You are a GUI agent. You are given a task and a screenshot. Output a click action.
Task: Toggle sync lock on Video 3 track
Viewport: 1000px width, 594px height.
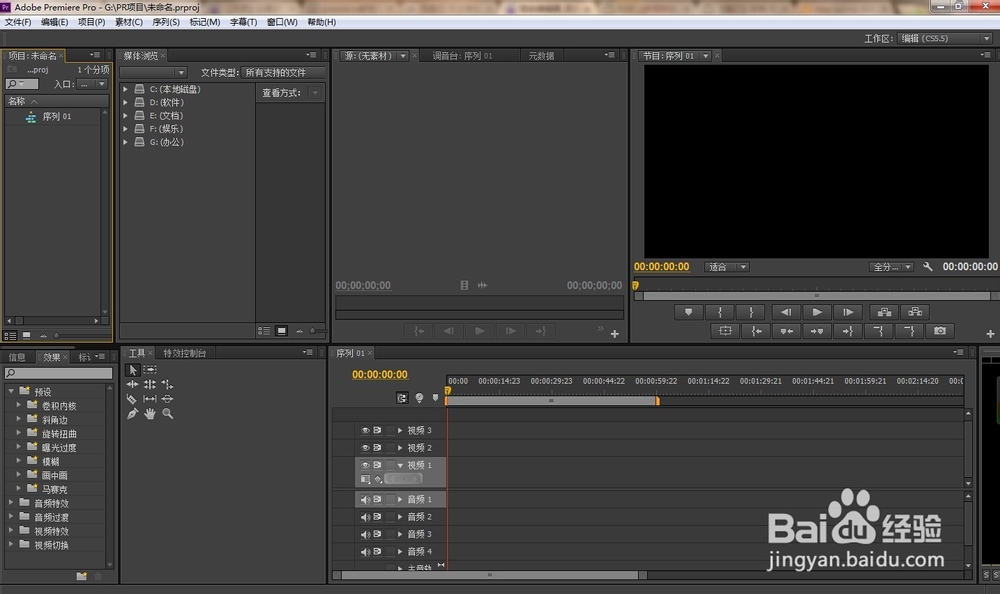pyautogui.click(x=378, y=431)
